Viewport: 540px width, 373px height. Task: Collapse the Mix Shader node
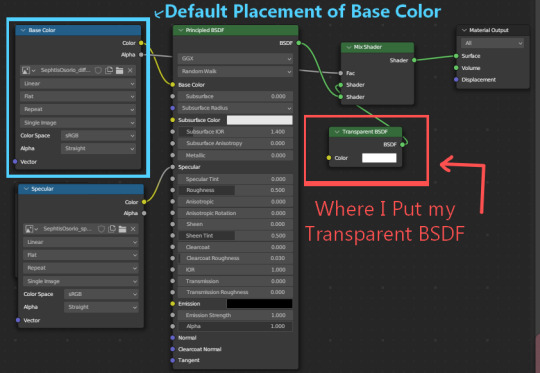(x=349, y=47)
